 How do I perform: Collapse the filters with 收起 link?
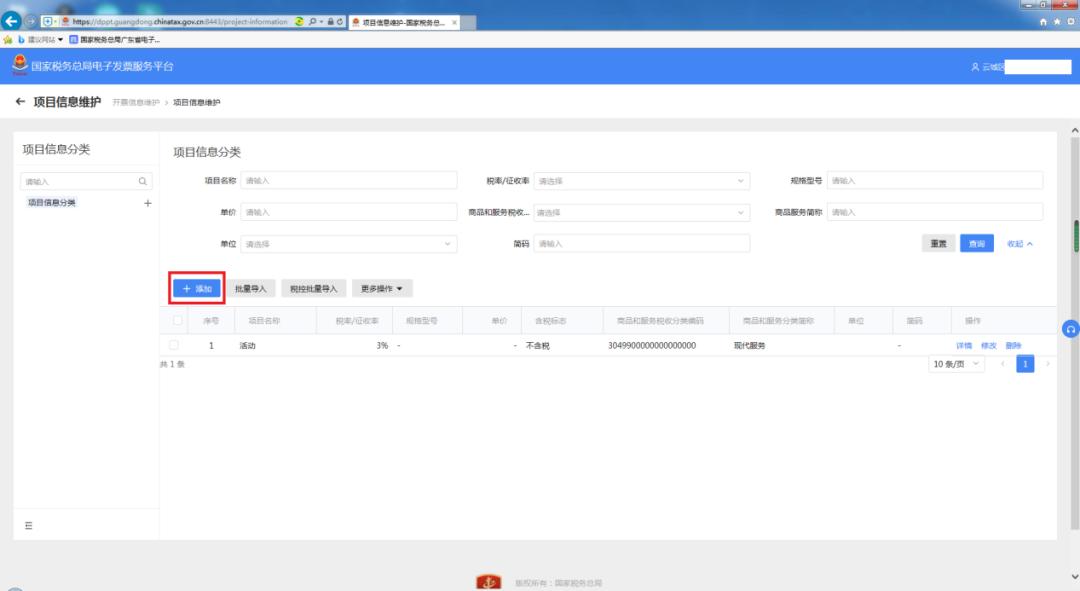1019,244
